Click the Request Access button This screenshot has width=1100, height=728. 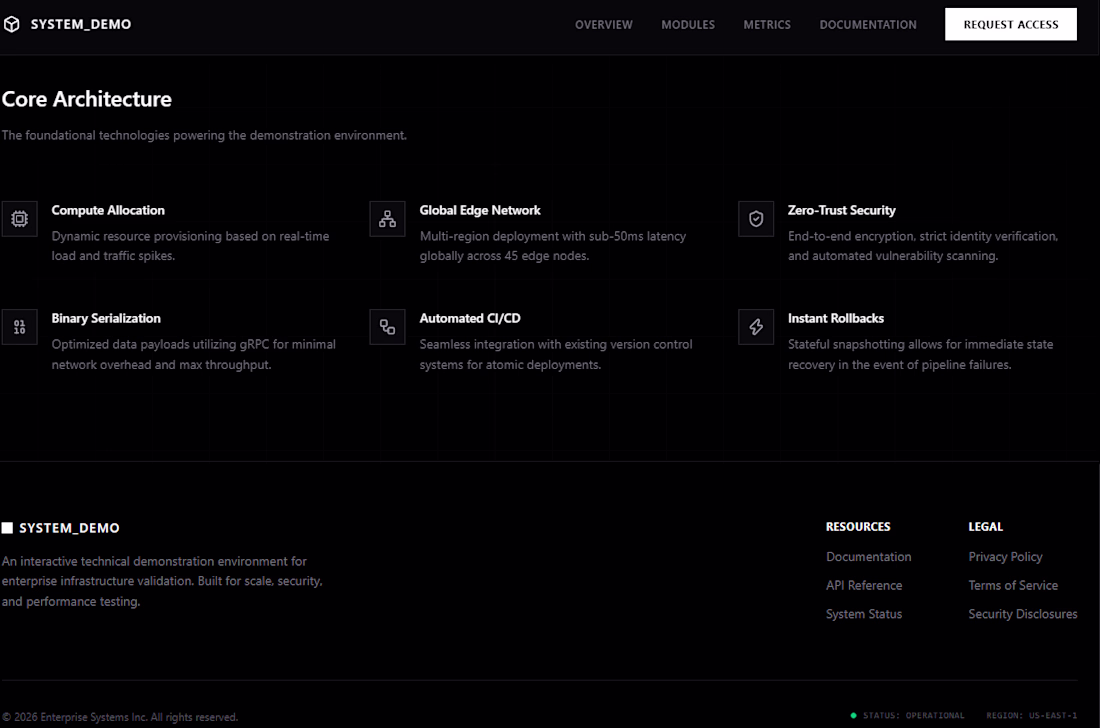(1010, 25)
